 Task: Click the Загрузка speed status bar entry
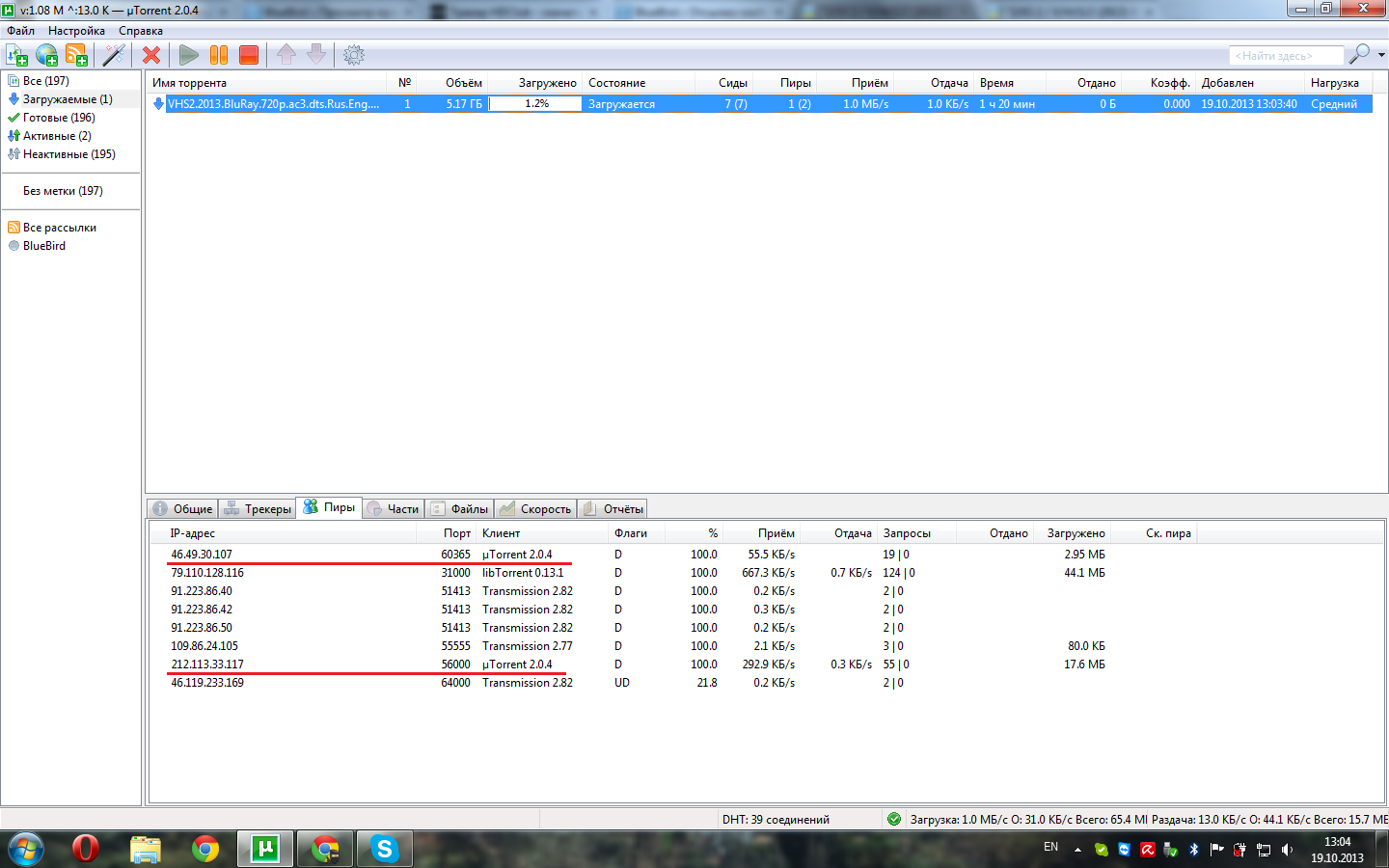click(x=1028, y=820)
